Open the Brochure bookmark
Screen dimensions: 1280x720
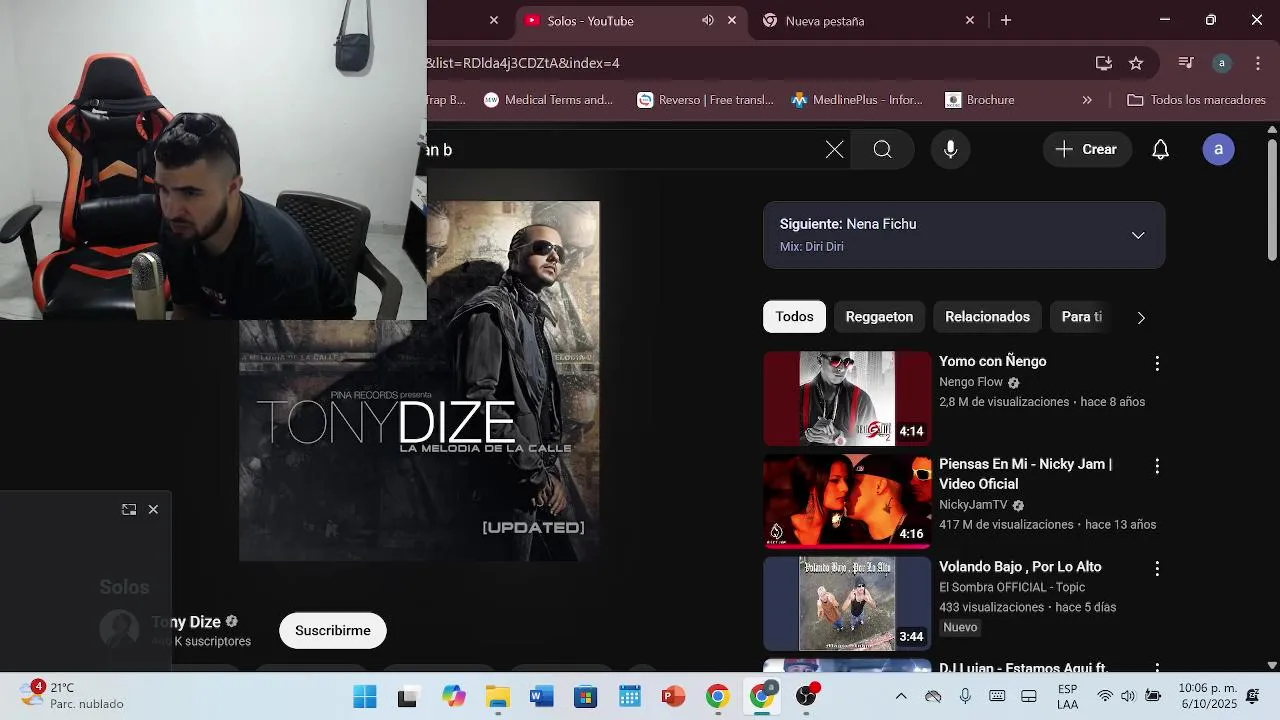(x=980, y=100)
